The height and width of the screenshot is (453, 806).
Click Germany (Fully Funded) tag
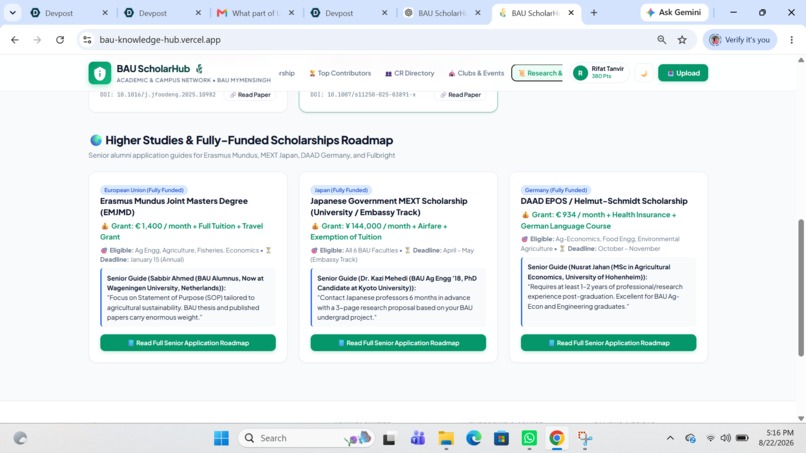pyautogui.click(x=555, y=190)
